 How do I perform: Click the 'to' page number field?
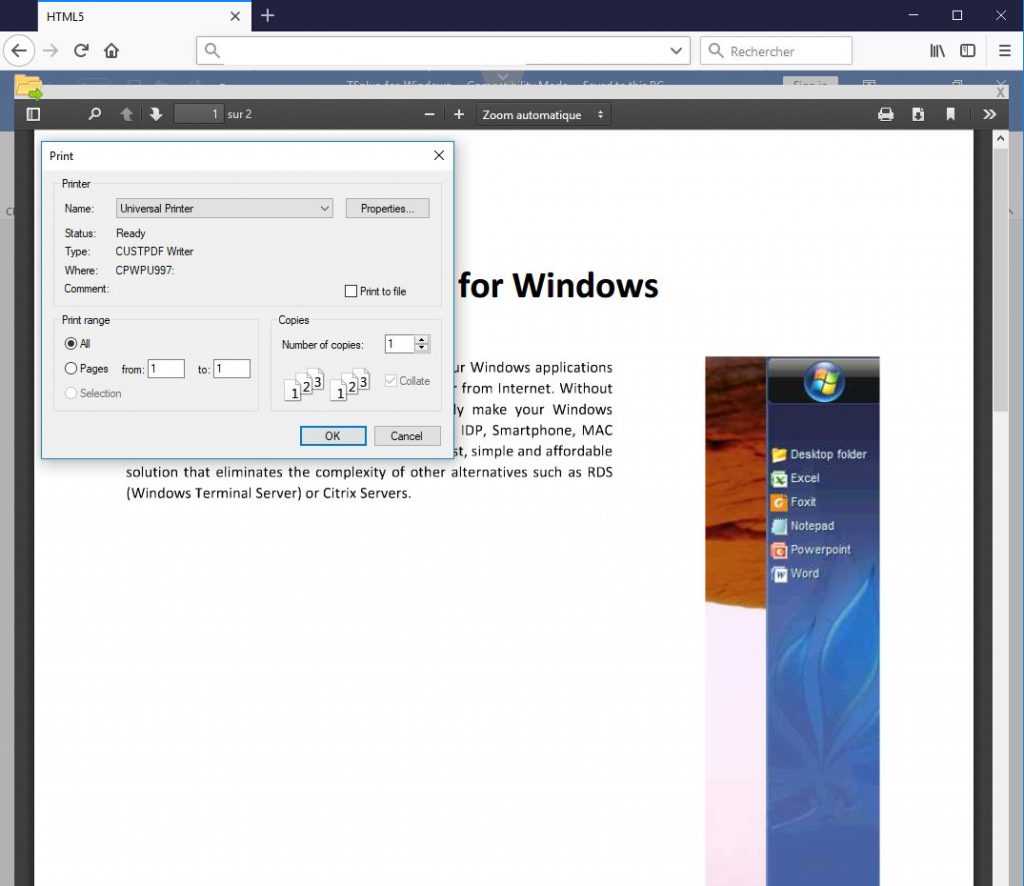click(232, 369)
